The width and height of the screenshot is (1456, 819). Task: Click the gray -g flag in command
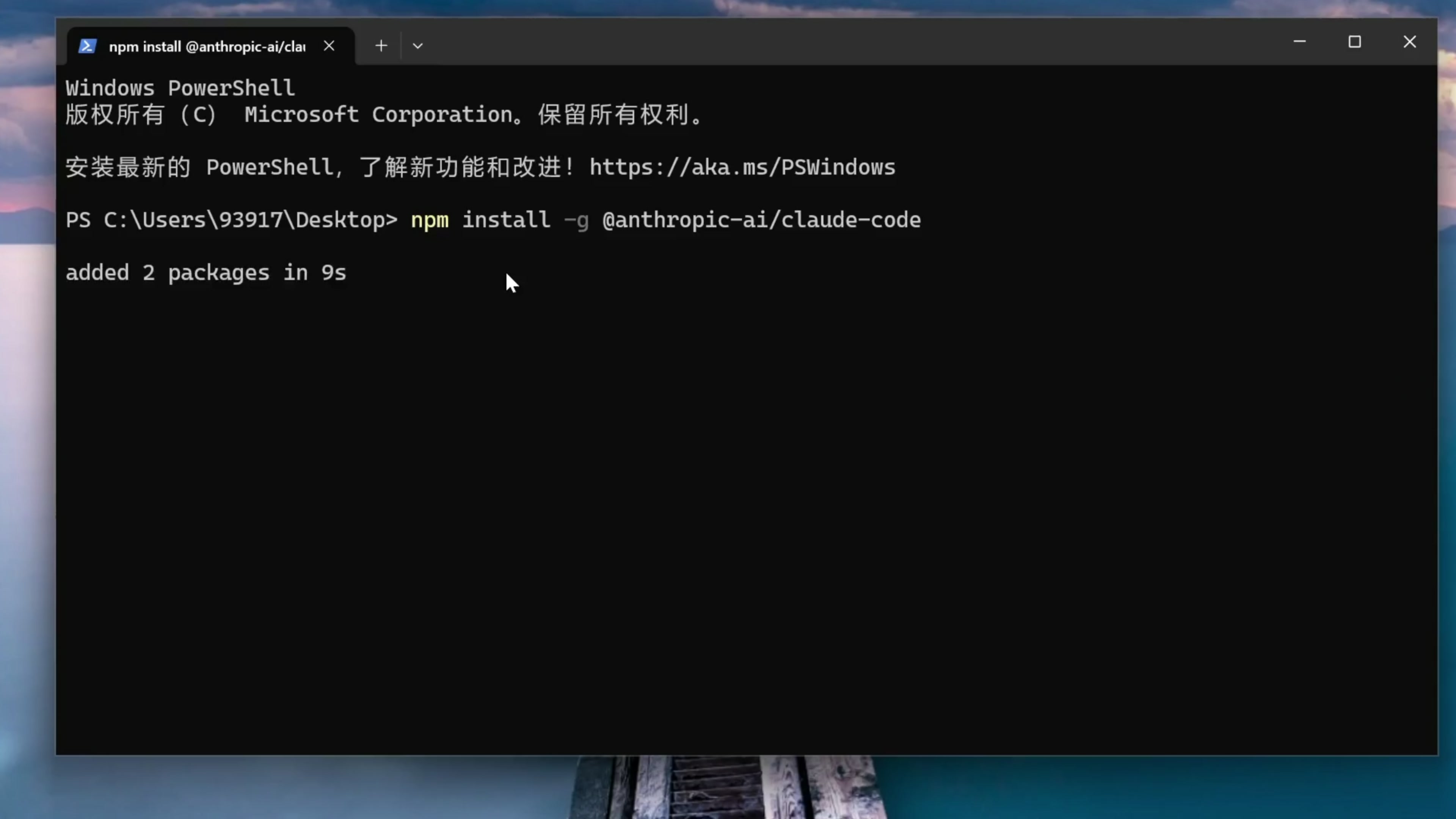pyautogui.click(x=576, y=220)
